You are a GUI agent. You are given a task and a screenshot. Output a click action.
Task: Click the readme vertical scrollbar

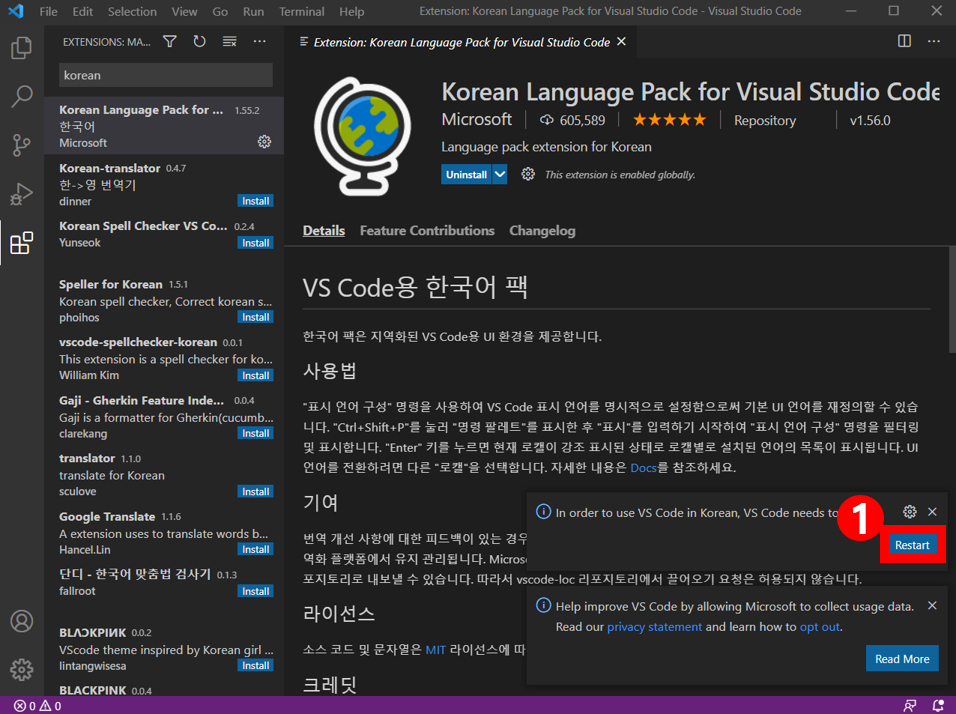tap(951, 299)
